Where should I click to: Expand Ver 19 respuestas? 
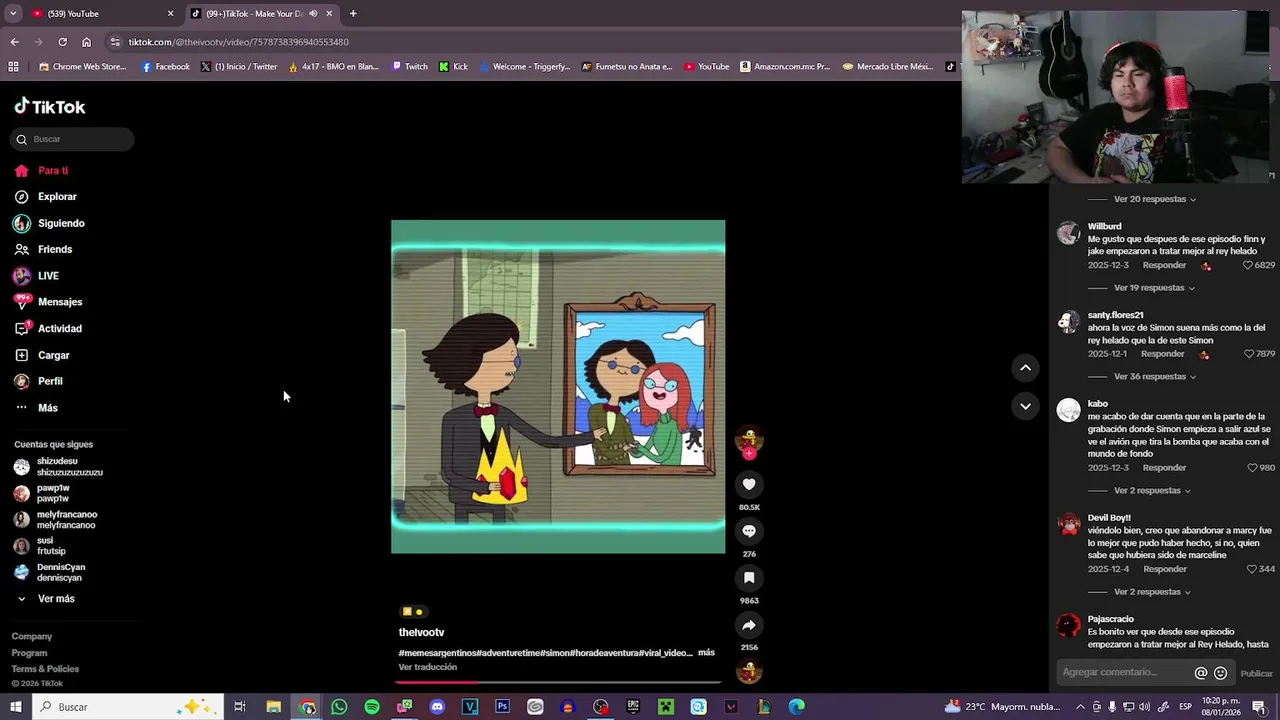click(1154, 288)
